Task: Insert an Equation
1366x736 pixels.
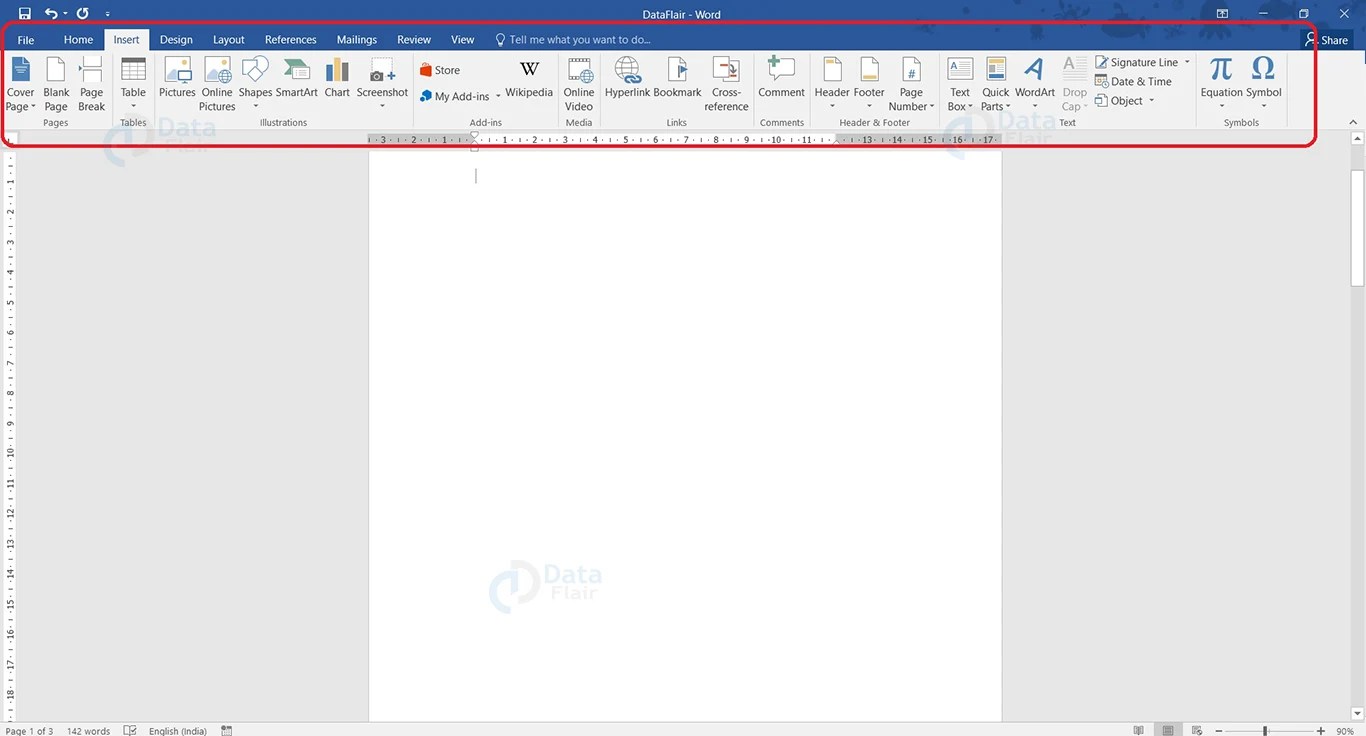Action: (1221, 84)
